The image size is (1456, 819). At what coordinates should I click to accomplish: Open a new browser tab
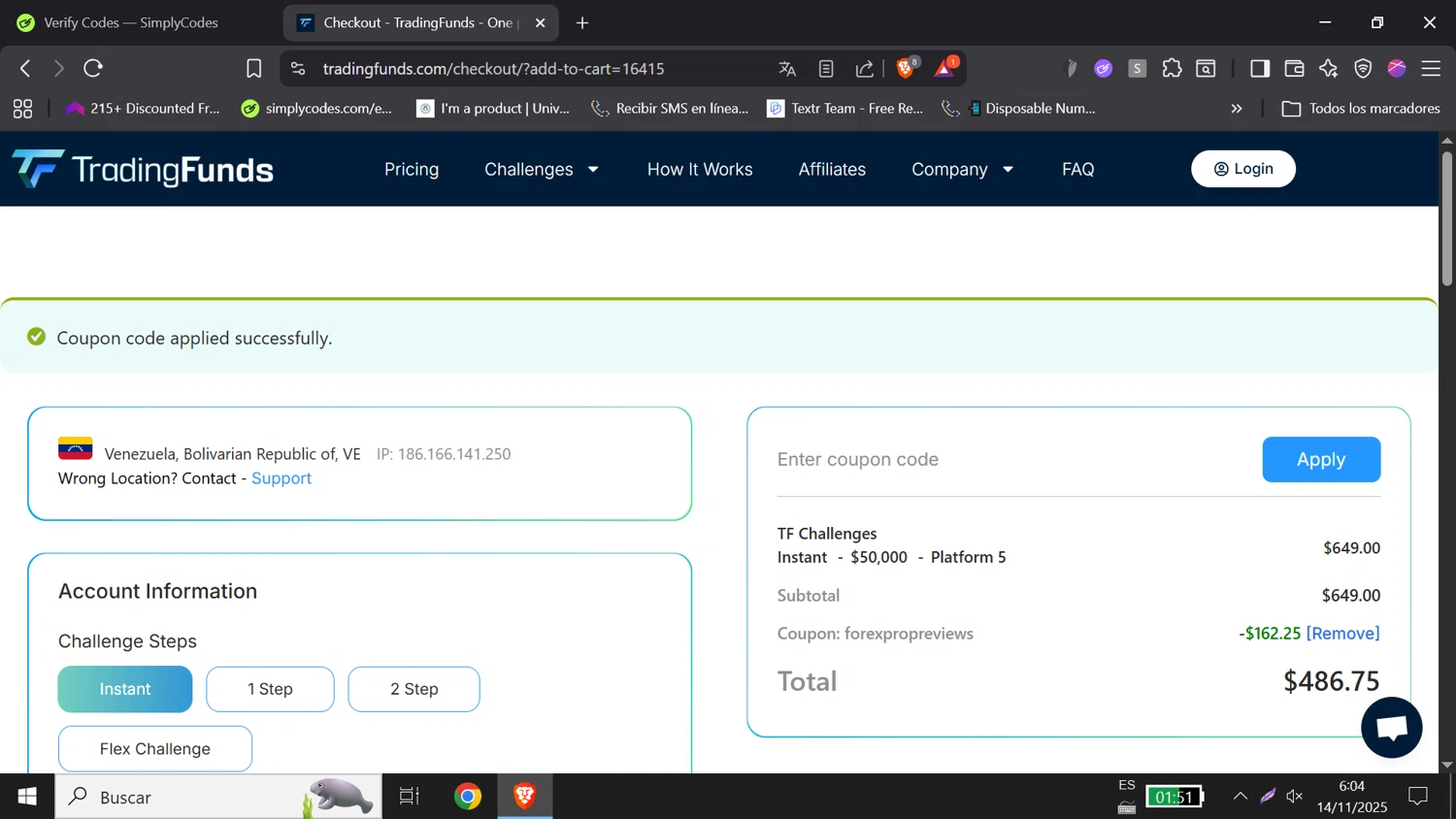tap(582, 22)
